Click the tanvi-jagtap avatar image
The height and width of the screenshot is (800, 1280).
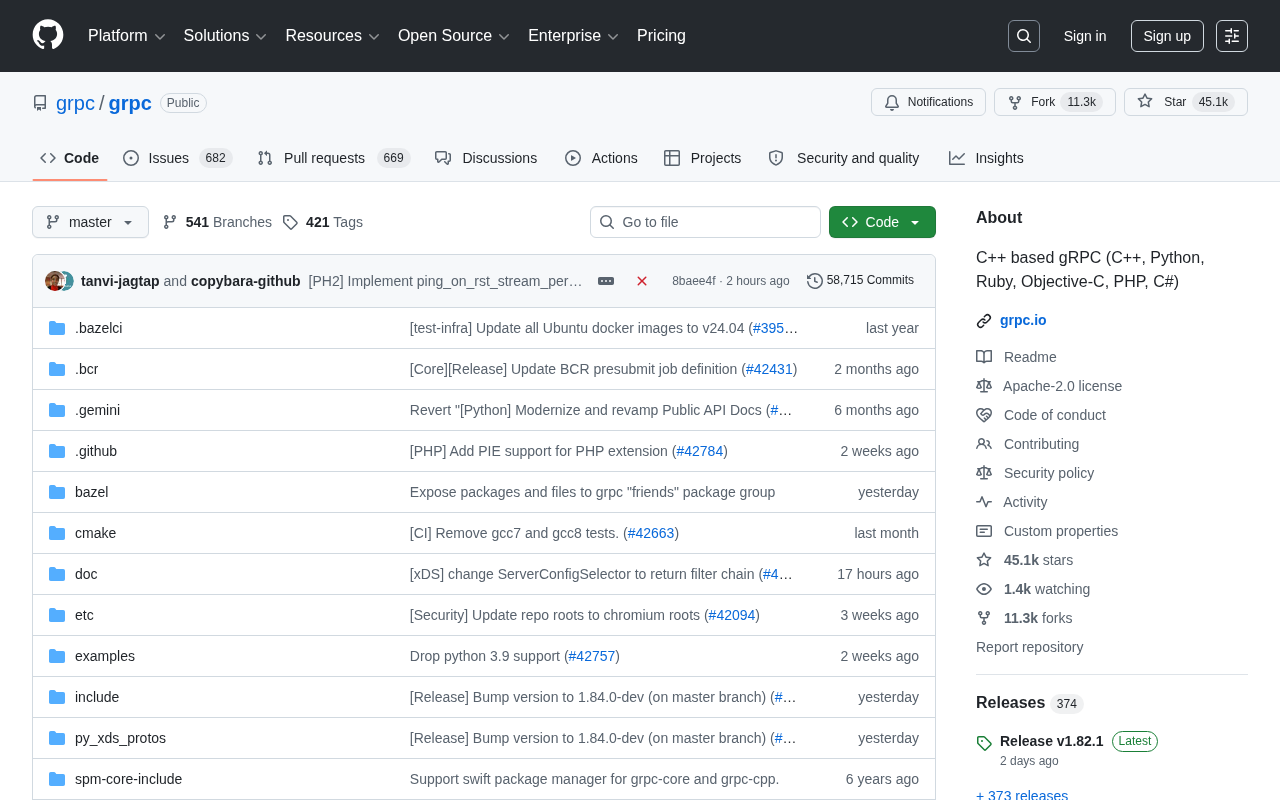pyautogui.click(x=54, y=281)
